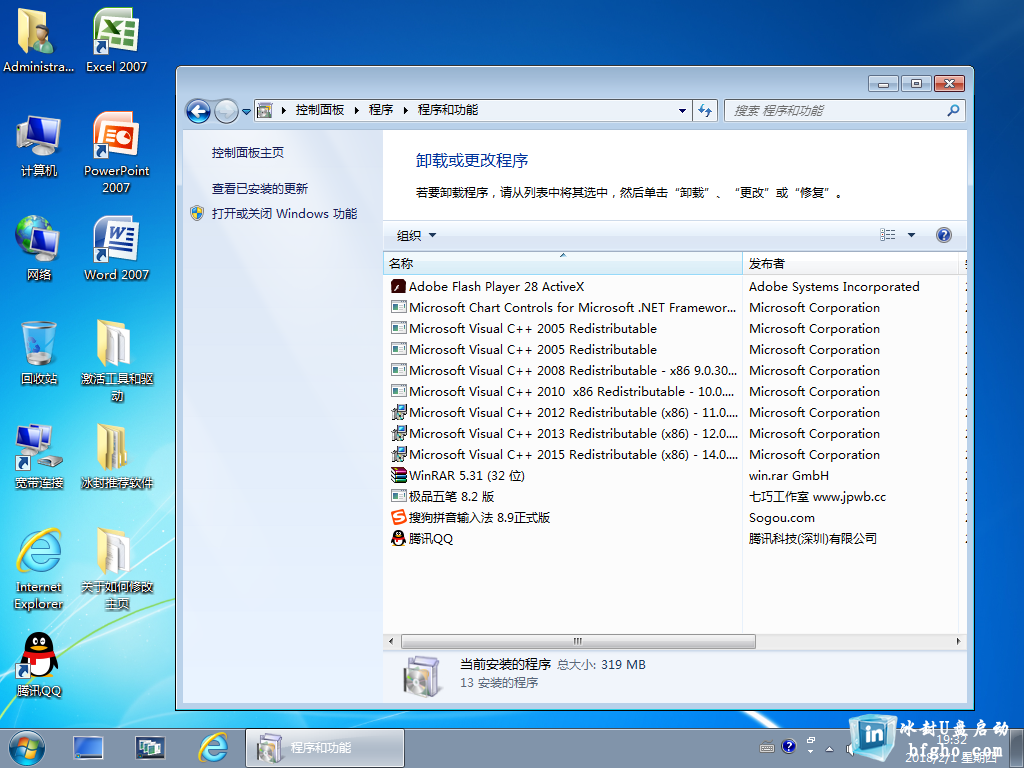Select 控制面板 in the address breadcrumb
The image size is (1024, 768).
tap(319, 110)
